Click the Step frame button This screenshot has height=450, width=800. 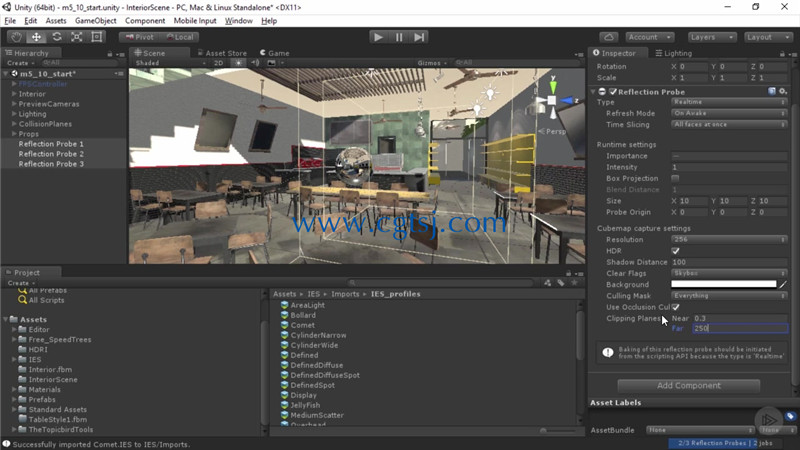click(x=419, y=37)
